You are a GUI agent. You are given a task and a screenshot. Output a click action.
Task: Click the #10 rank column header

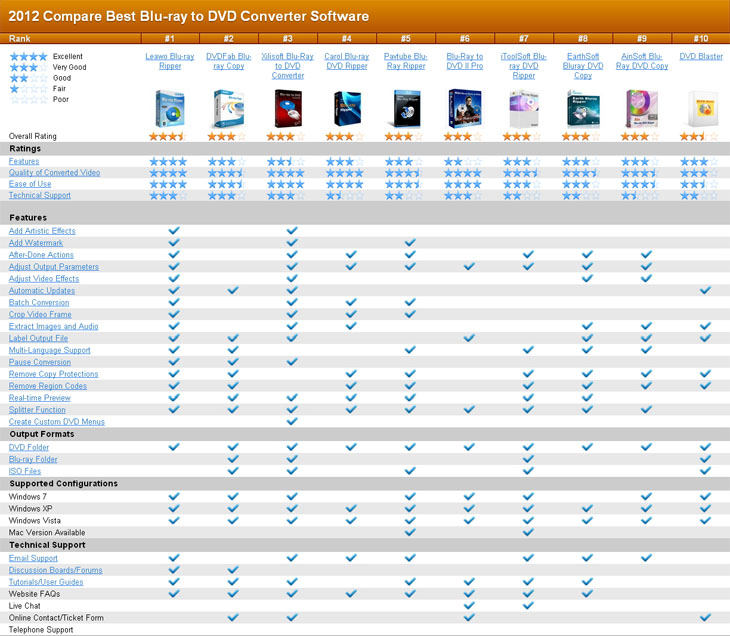pyautogui.click(x=701, y=38)
